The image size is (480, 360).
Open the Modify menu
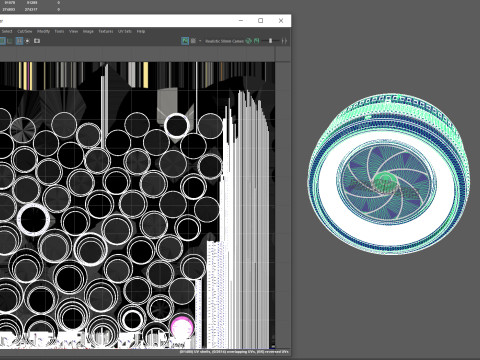[x=43, y=31]
